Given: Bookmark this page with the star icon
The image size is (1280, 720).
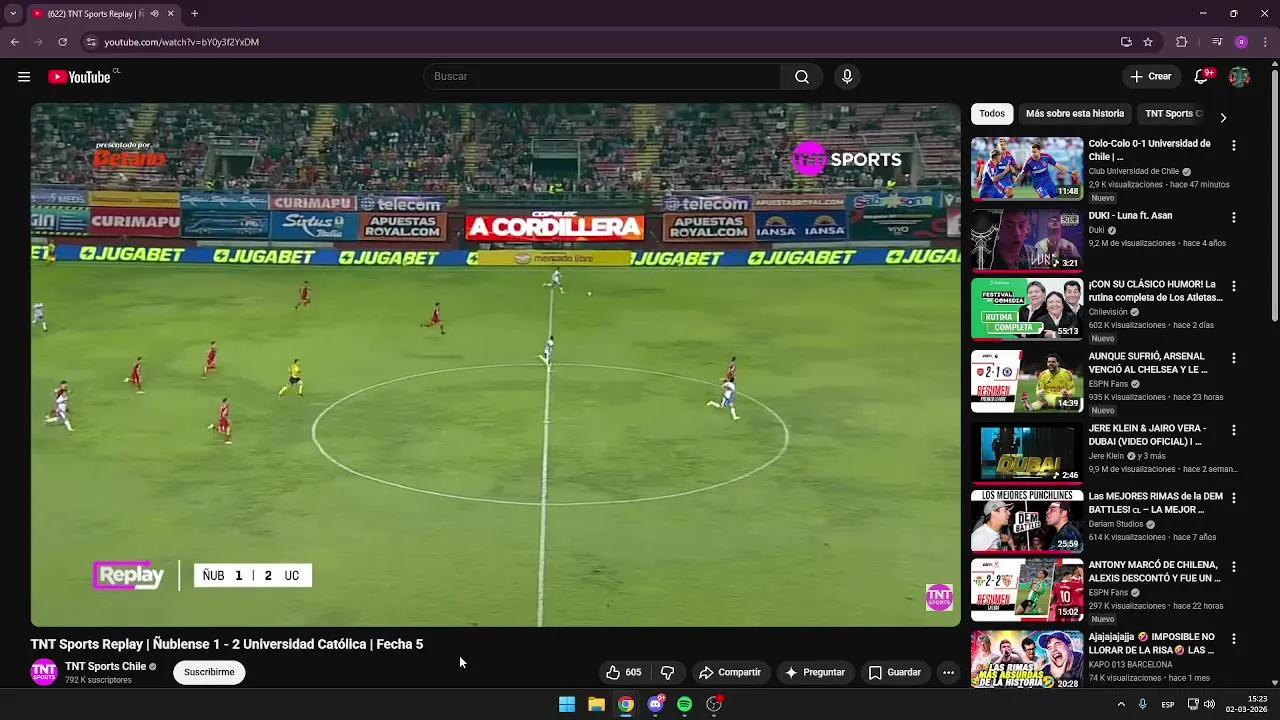Looking at the screenshot, I should 1148,42.
